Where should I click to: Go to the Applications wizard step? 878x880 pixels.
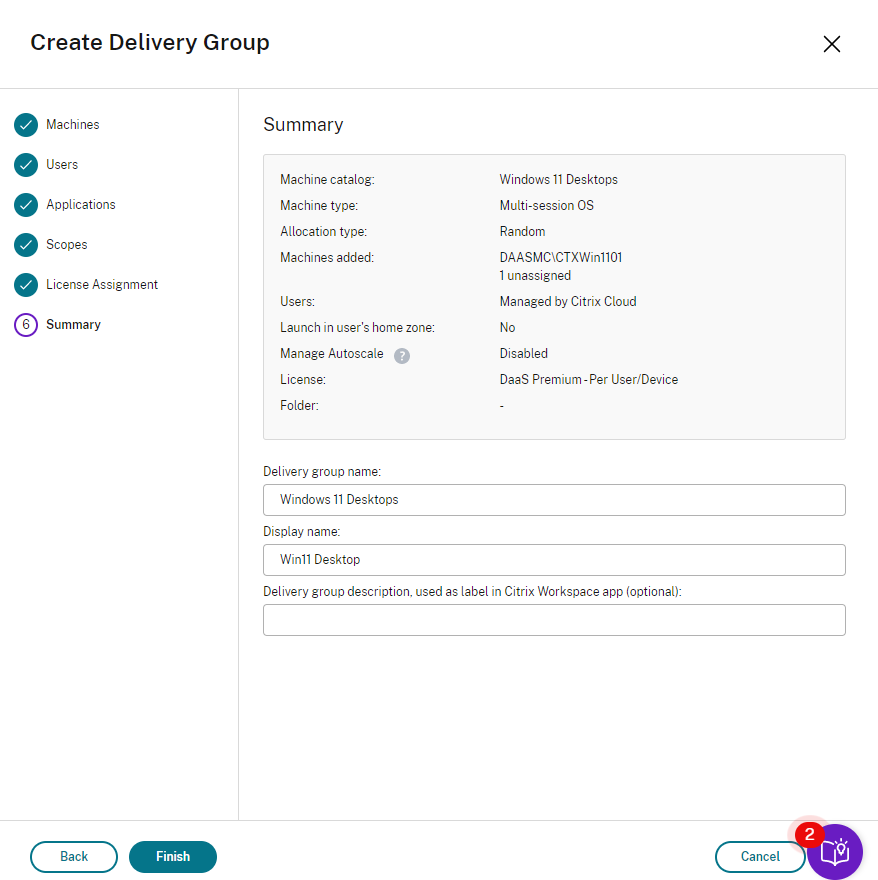coord(81,205)
